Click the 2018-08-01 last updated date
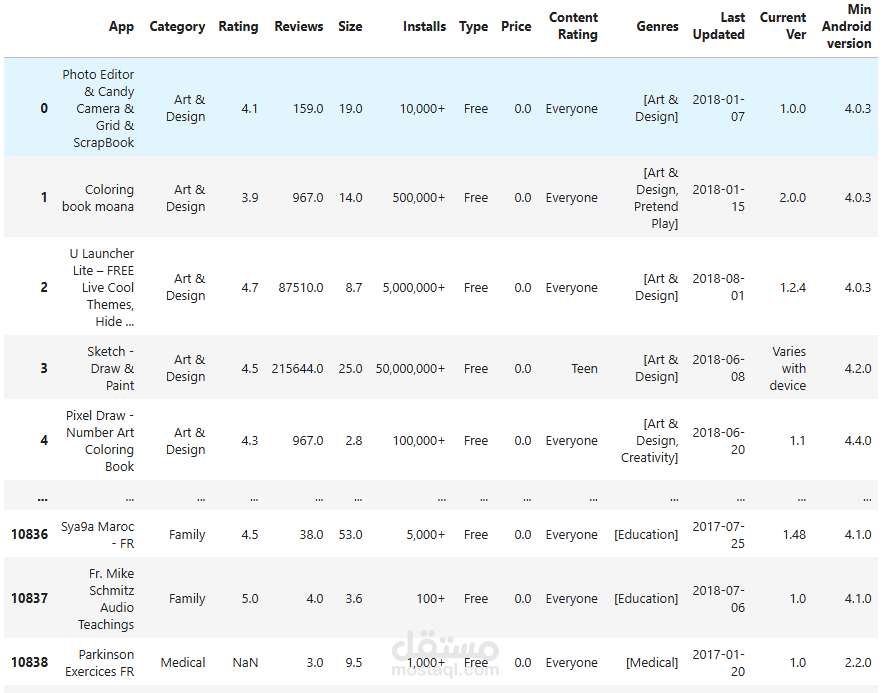 point(718,287)
